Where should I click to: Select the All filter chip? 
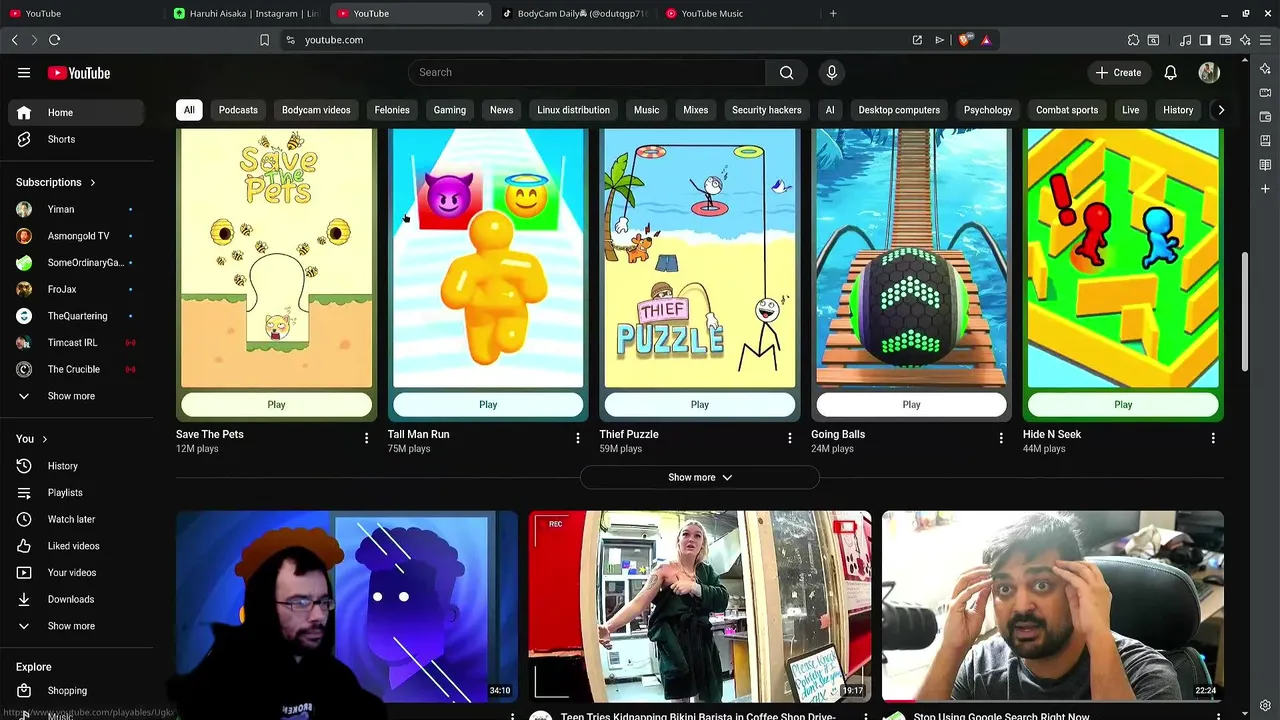point(189,110)
